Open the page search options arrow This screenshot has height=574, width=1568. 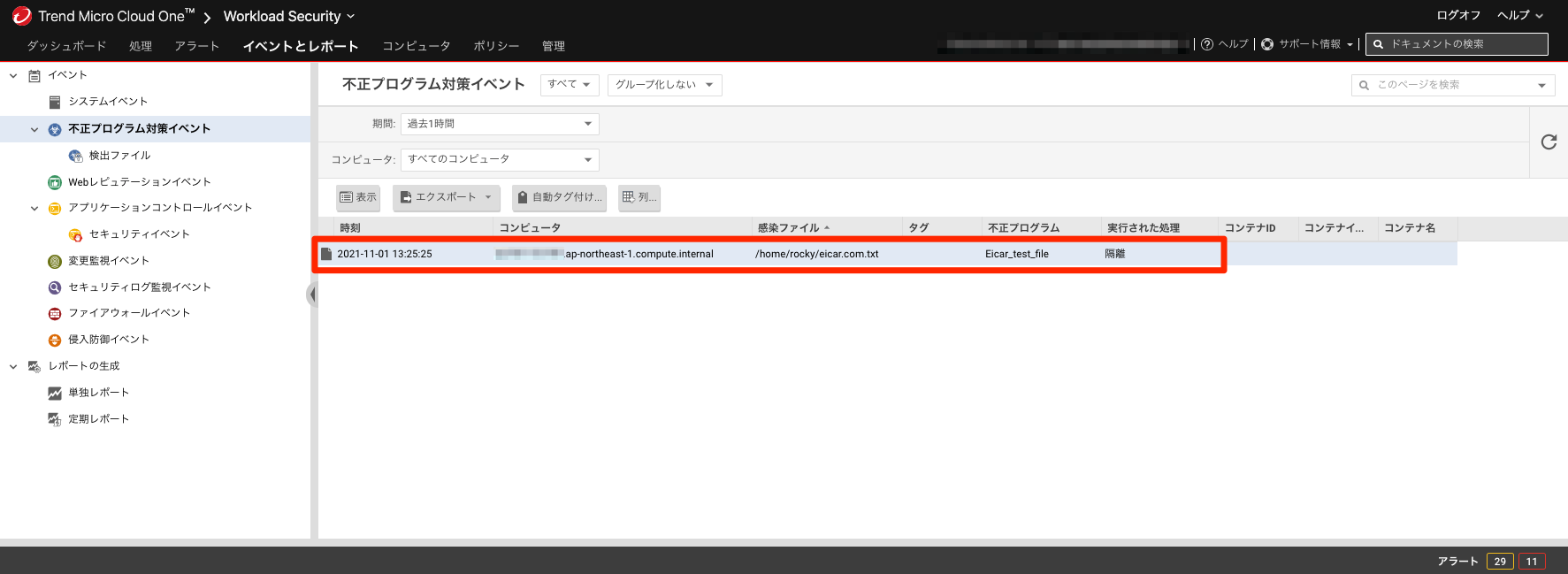1541,85
